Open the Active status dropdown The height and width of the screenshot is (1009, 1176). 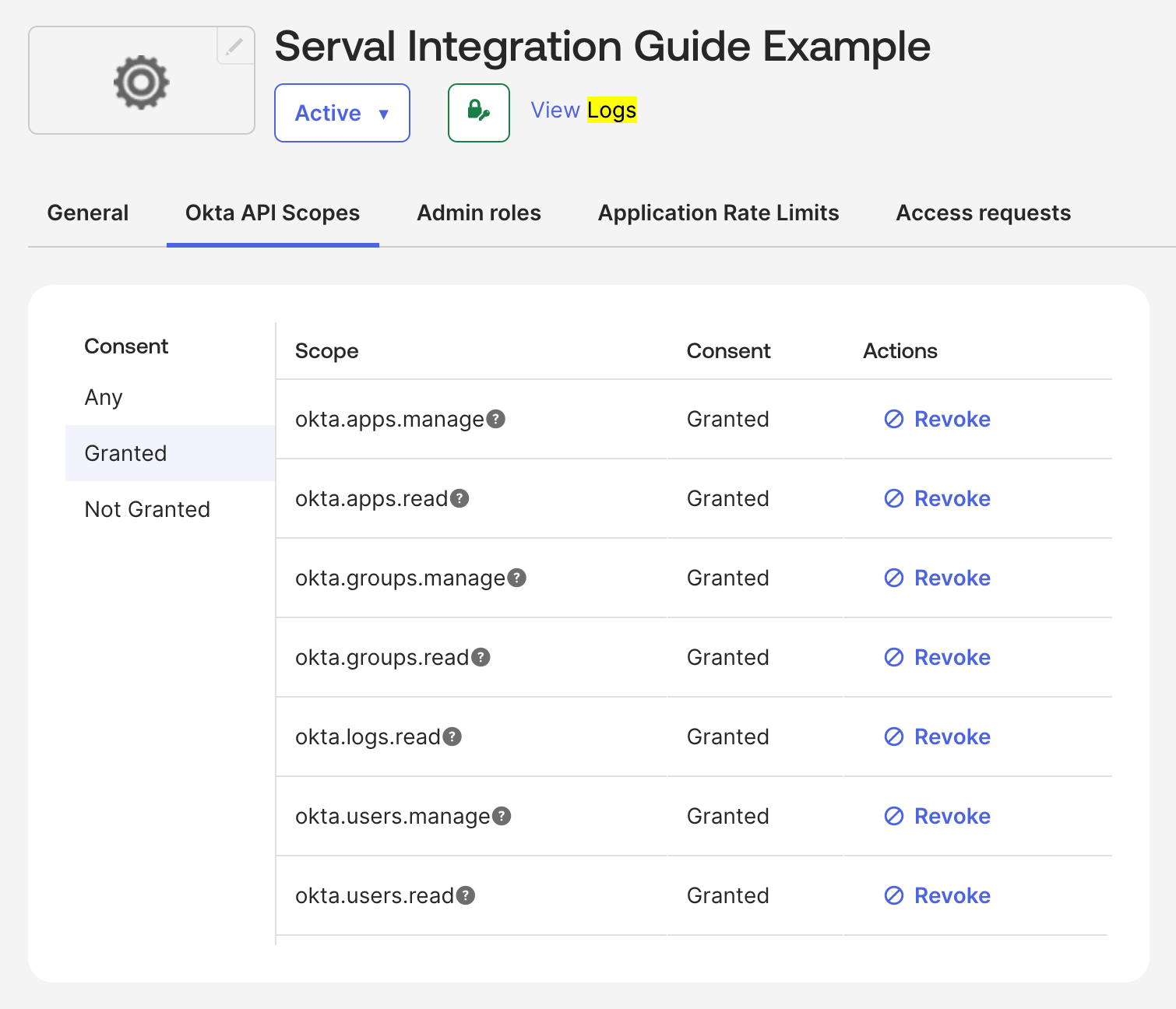tap(342, 113)
